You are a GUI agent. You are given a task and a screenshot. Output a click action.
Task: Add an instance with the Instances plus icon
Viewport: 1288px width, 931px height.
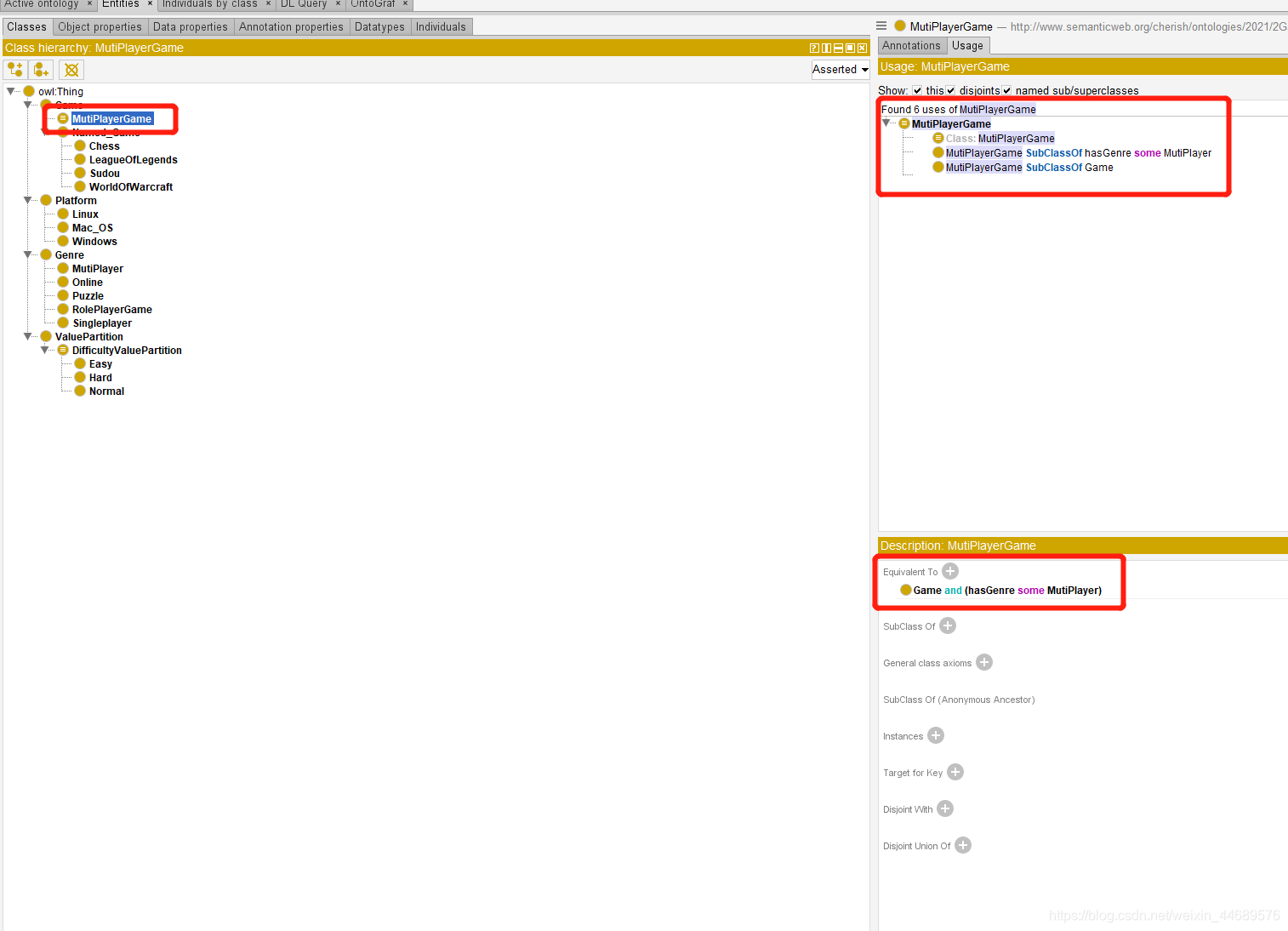(936, 735)
